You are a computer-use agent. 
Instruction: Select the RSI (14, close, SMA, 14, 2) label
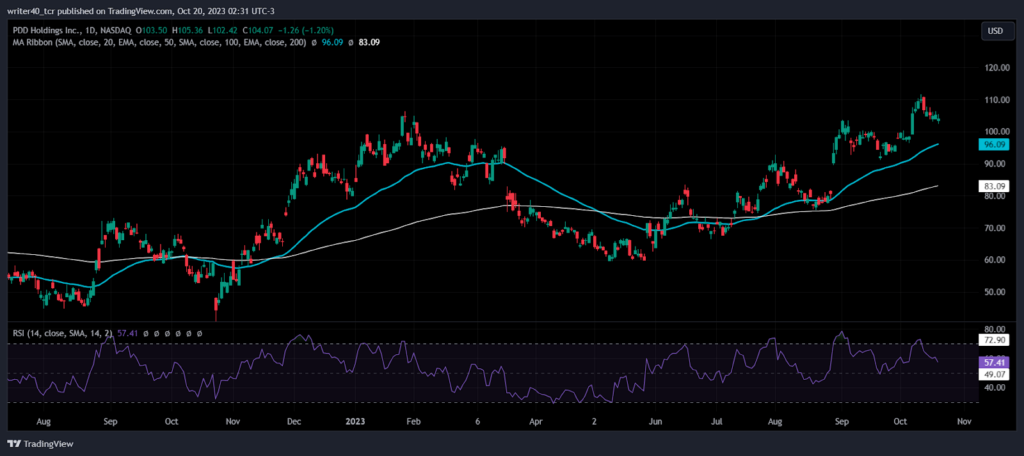(x=61, y=333)
